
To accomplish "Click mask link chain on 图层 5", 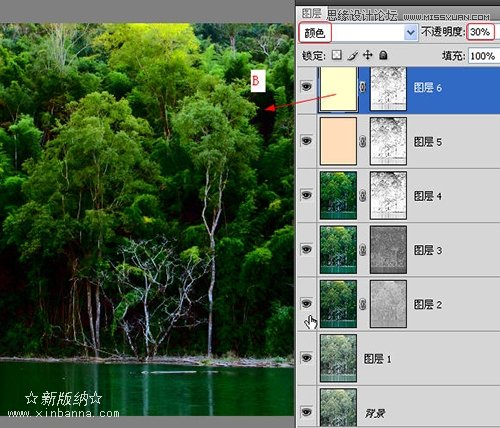I will point(363,141).
